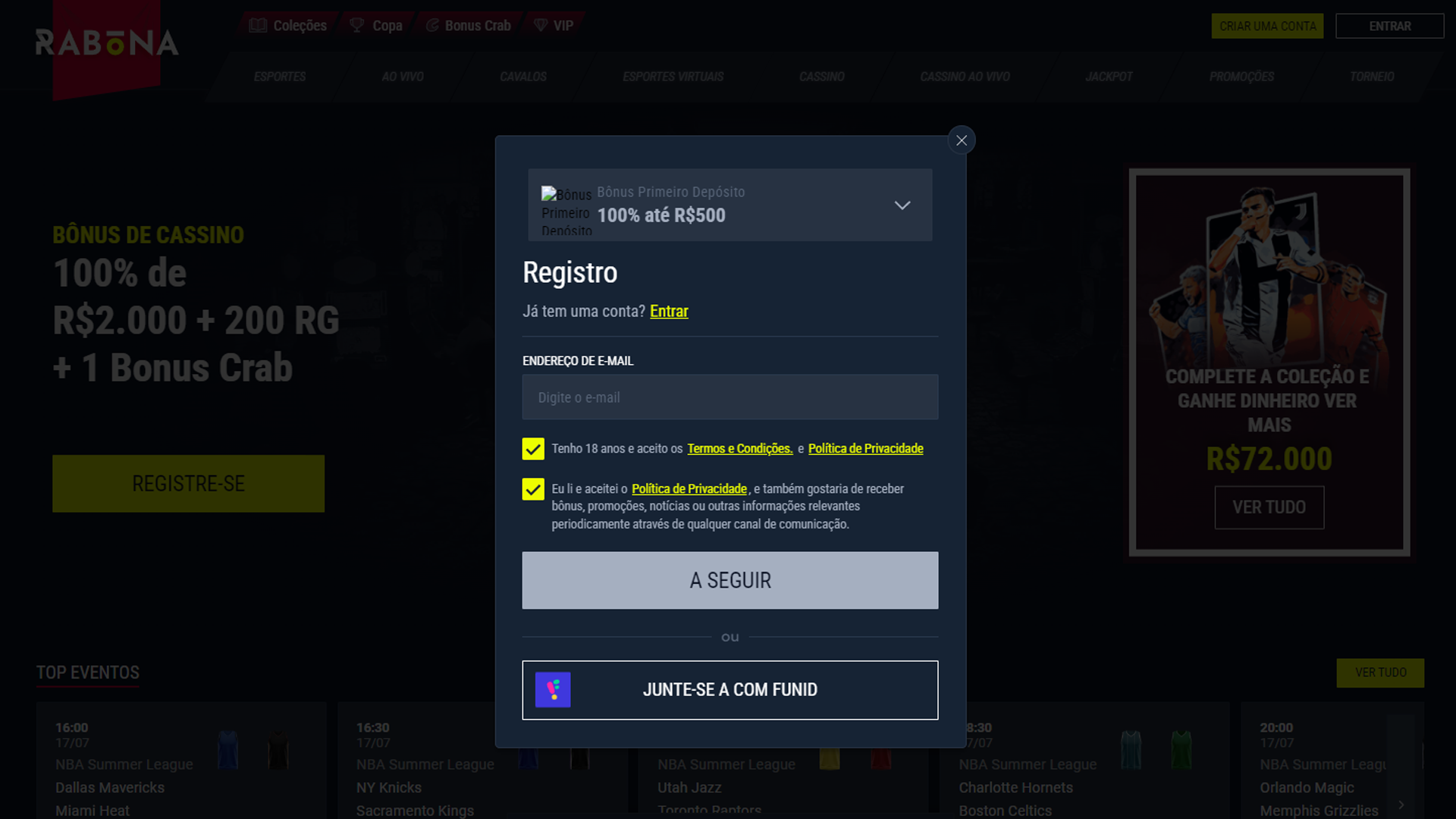Click the green jersey on Charlotte Hornets card

click(1181, 750)
